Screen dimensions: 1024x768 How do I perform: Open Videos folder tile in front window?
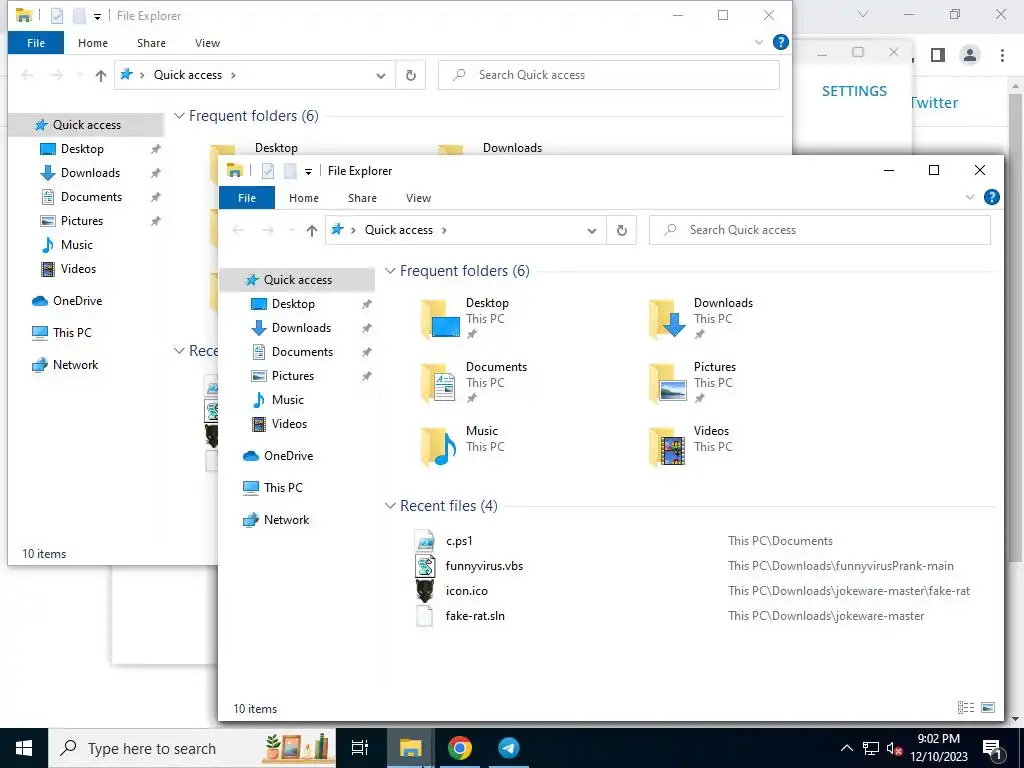click(691, 446)
